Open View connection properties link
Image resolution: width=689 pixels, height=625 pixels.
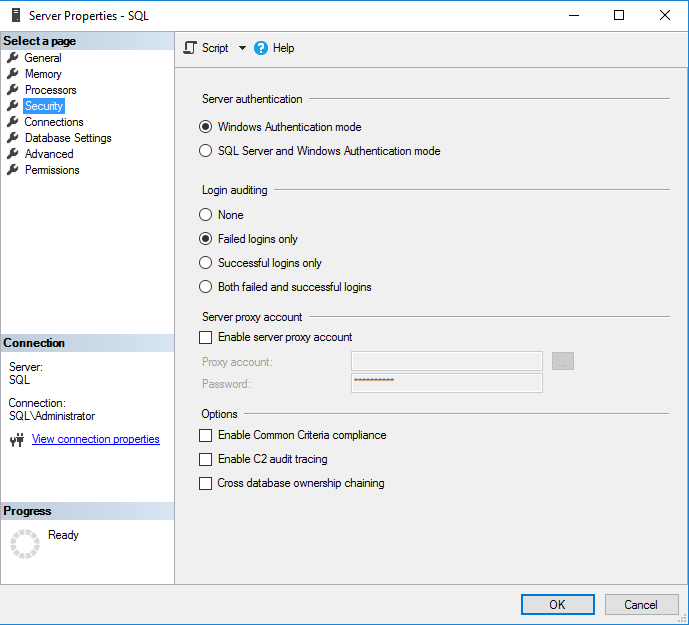coord(96,439)
